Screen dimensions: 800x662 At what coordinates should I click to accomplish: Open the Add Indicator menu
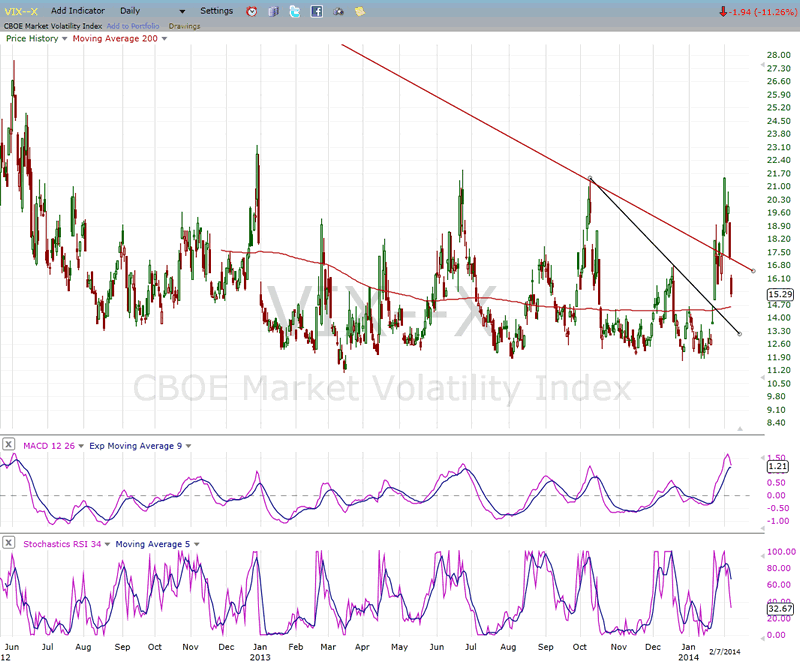tap(78, 11)
